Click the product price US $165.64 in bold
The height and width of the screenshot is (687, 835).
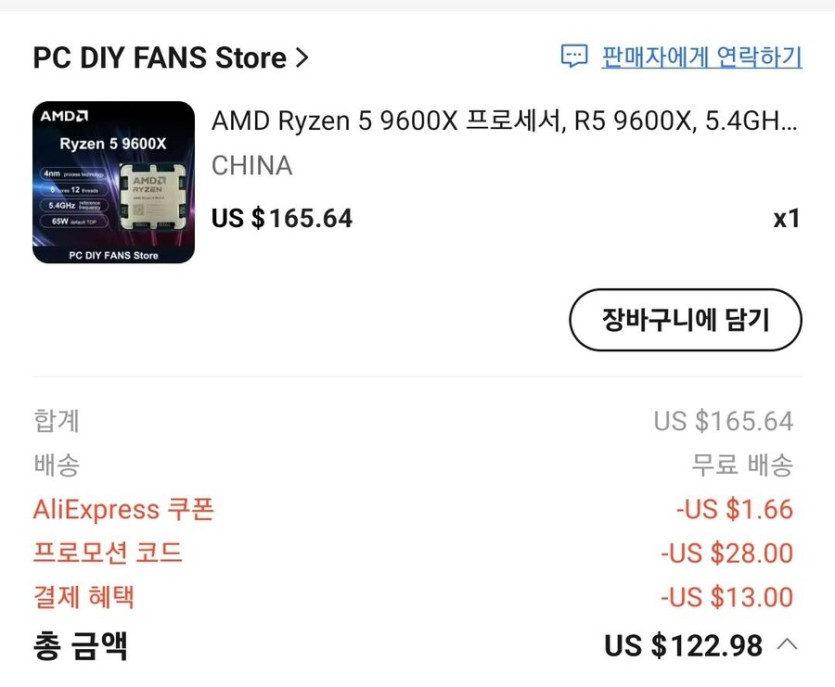tap(282, 218)
